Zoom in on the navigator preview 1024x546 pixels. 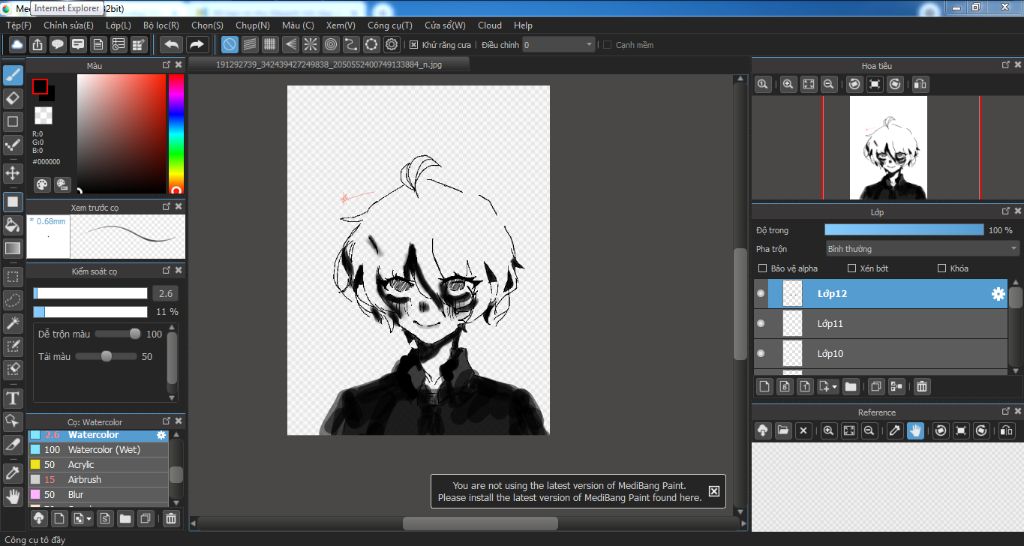click(788, 84)
